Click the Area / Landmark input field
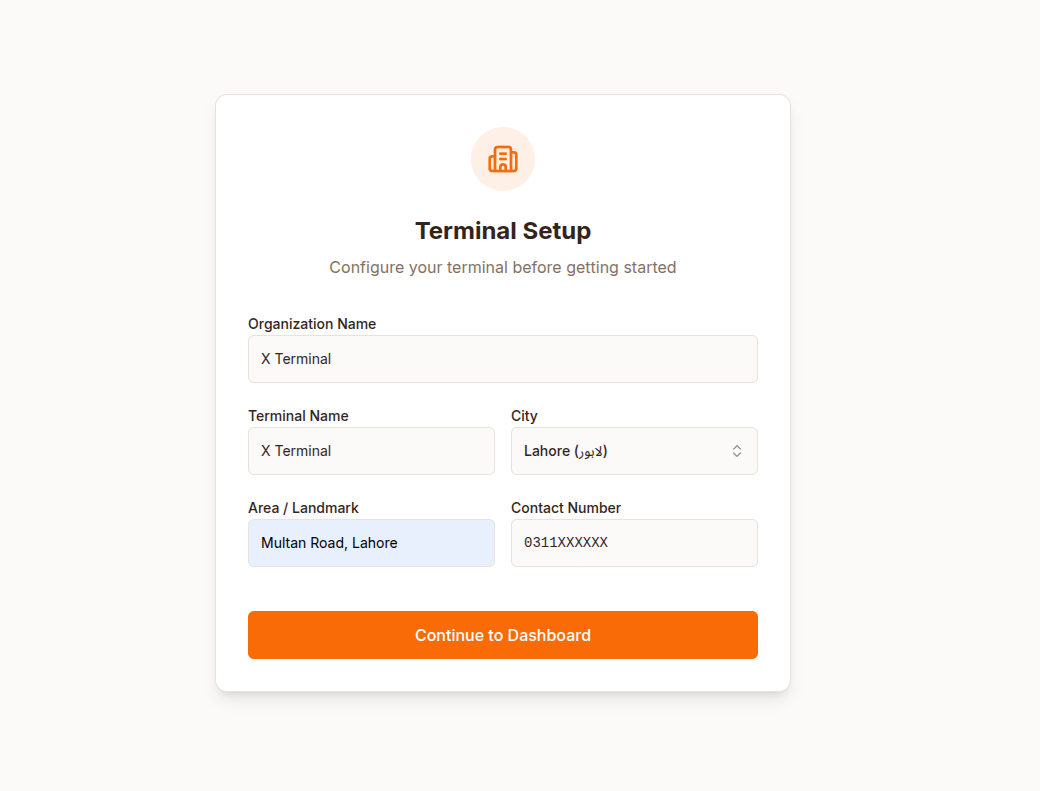The image size is (1040, 791). (x=371, y=543)
